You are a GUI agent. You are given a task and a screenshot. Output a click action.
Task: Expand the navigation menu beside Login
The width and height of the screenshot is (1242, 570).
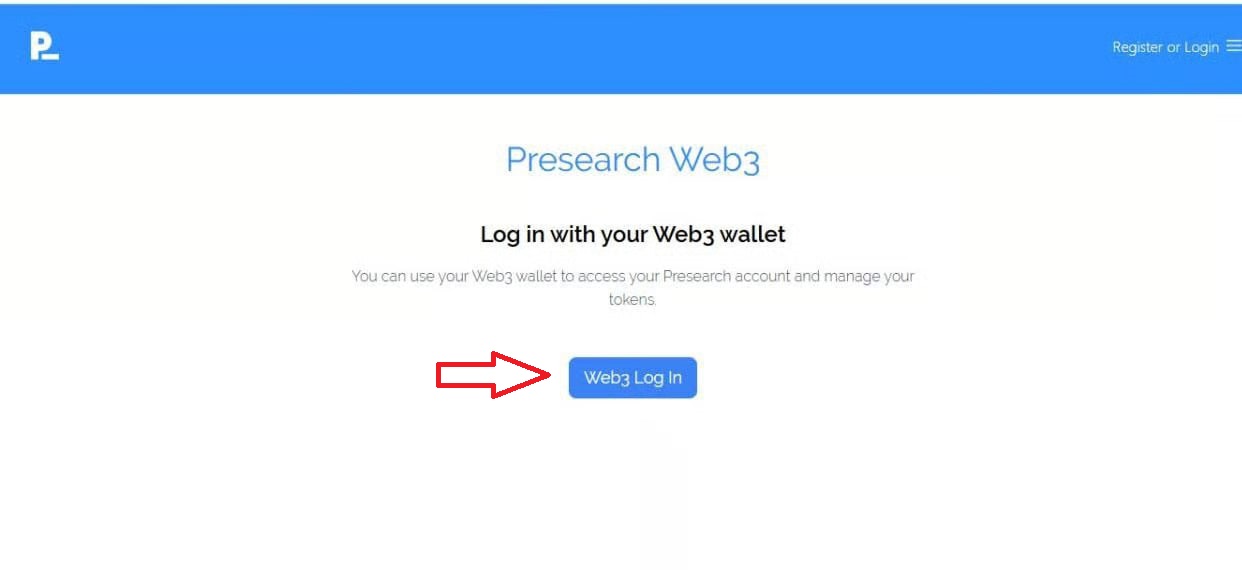[x=1234, y=46]
